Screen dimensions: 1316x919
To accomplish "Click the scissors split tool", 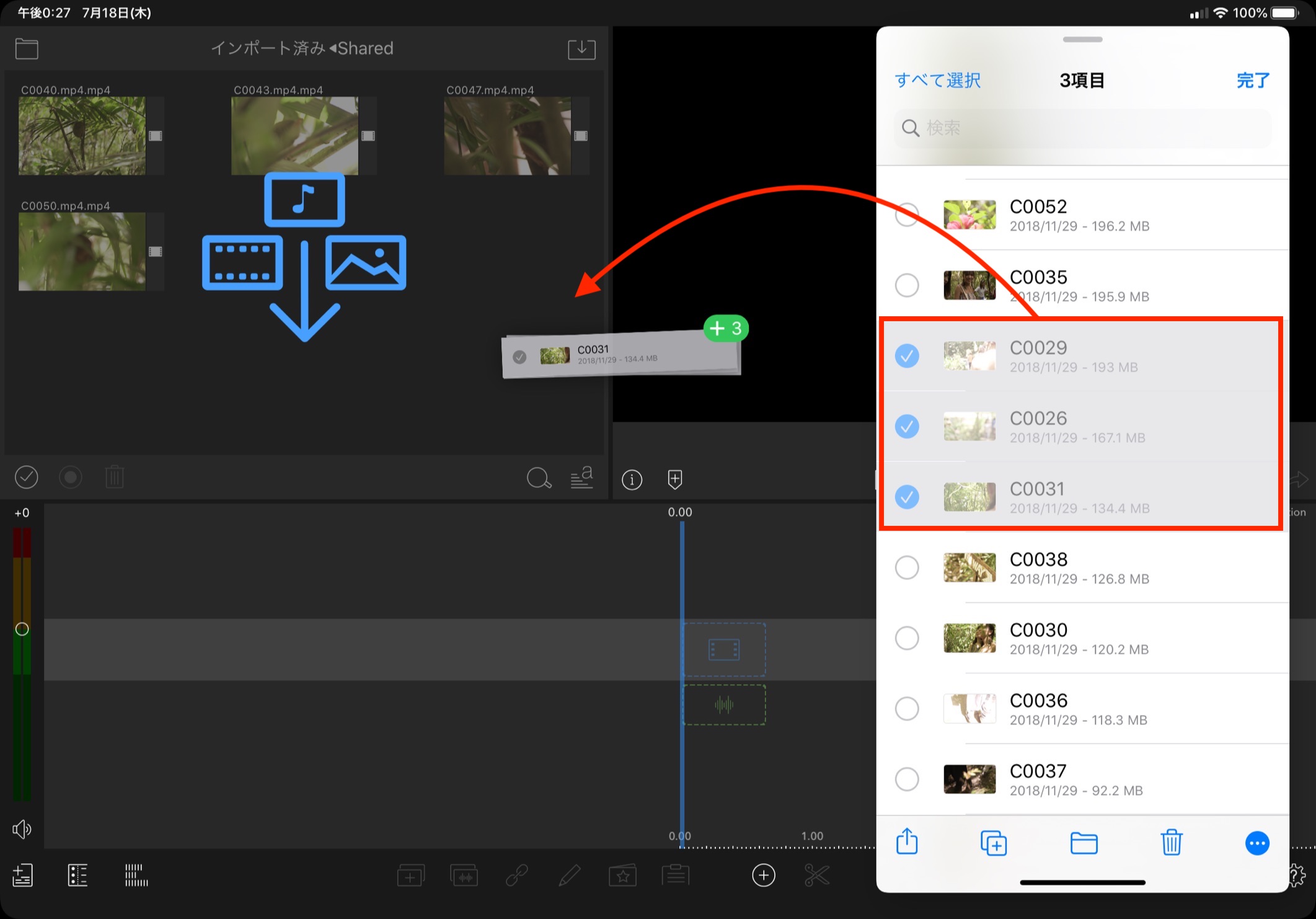I will pos(816,875).
